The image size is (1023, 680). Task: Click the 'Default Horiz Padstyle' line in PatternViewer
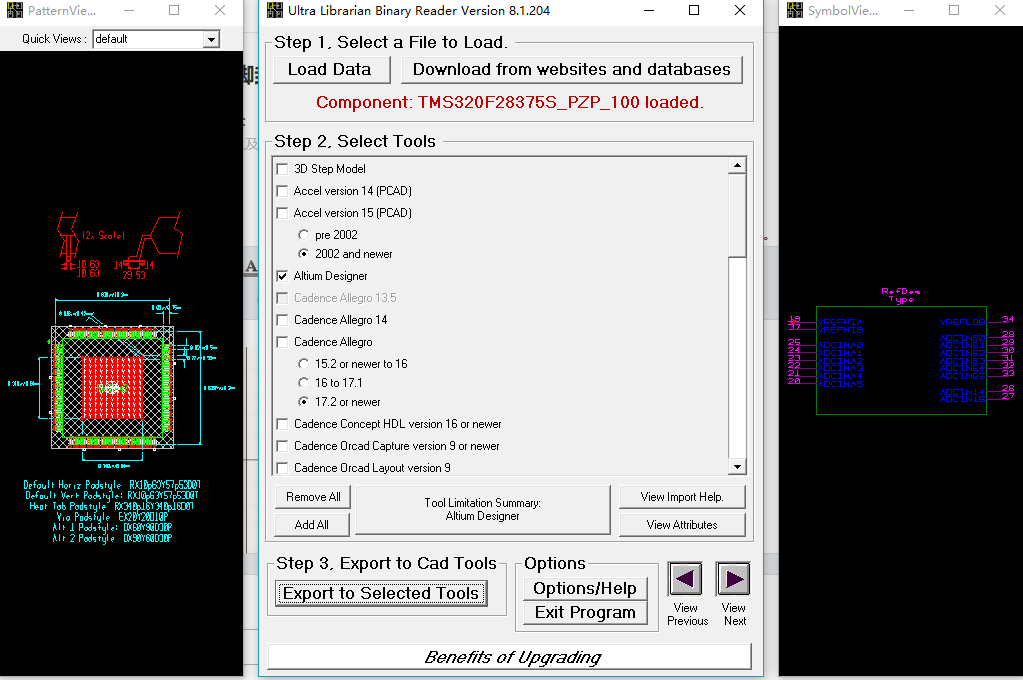click(x=112, y=485)
